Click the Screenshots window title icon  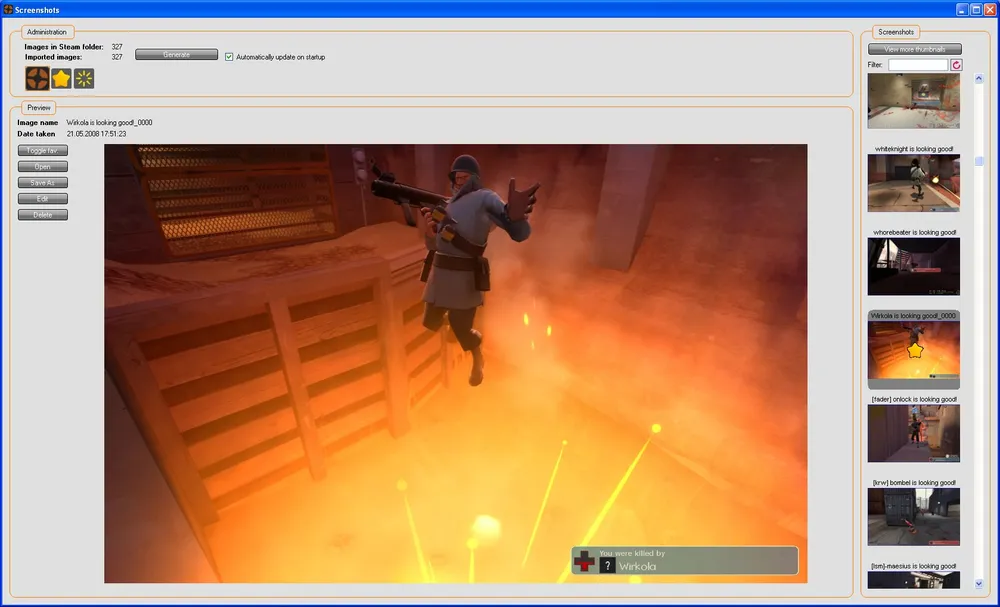(8, 10)
